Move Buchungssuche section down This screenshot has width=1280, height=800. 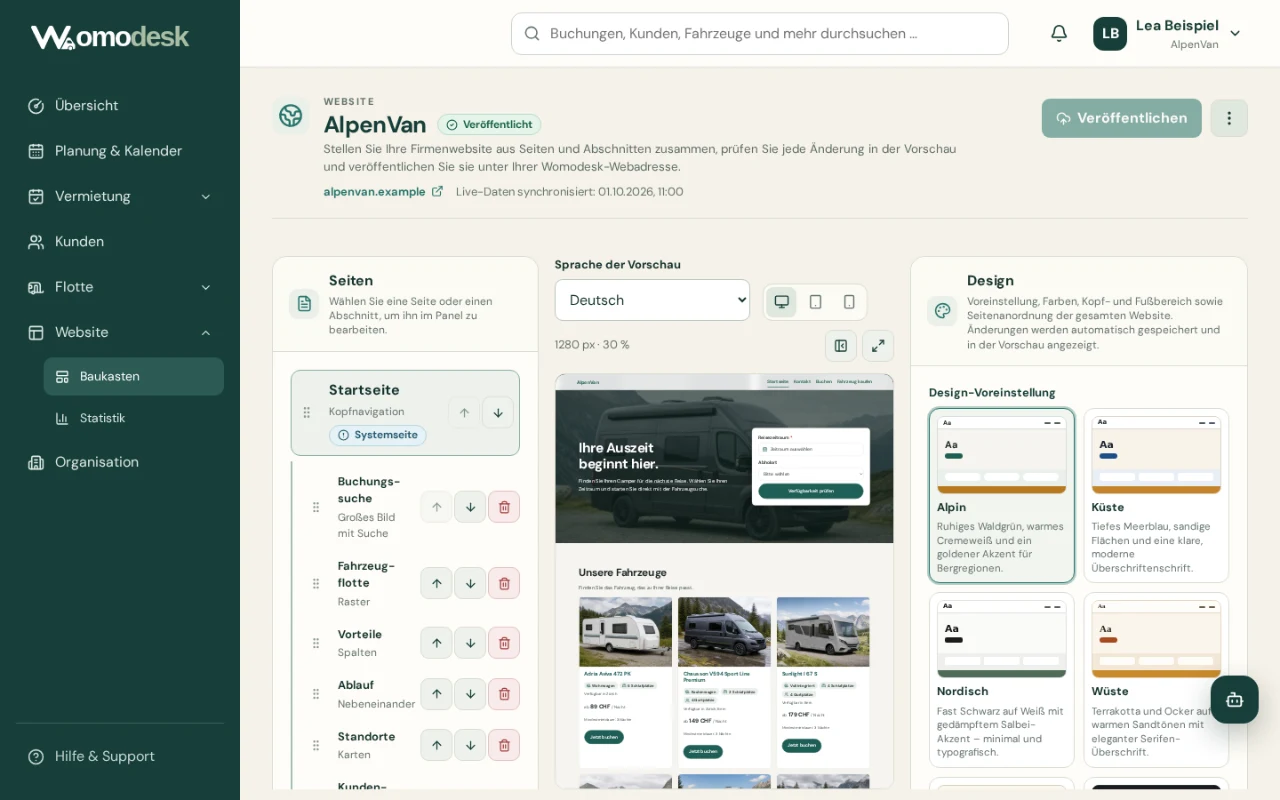pyautogui.click(x=470, y=507)
